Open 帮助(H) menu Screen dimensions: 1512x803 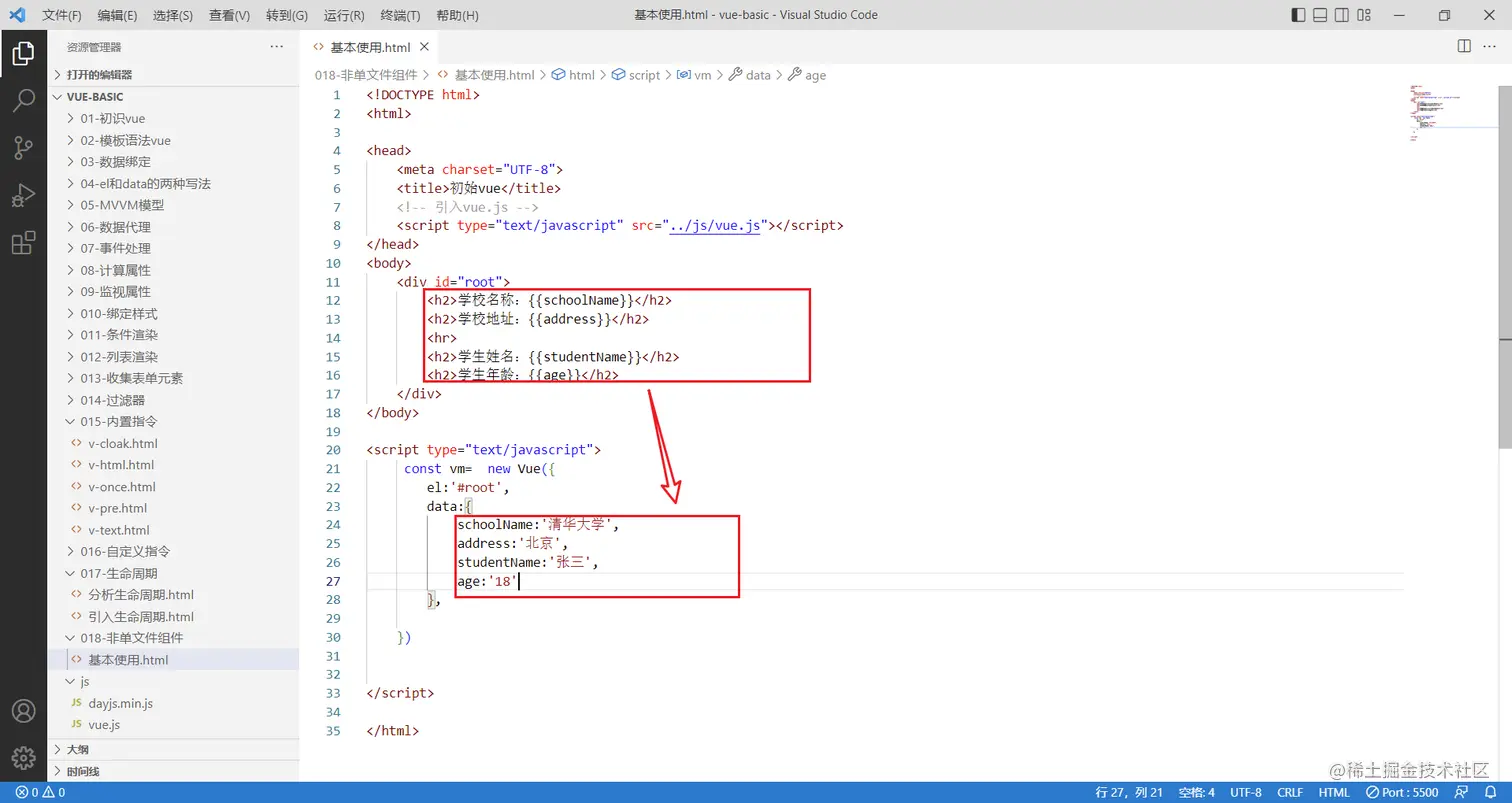click(458, 16)
